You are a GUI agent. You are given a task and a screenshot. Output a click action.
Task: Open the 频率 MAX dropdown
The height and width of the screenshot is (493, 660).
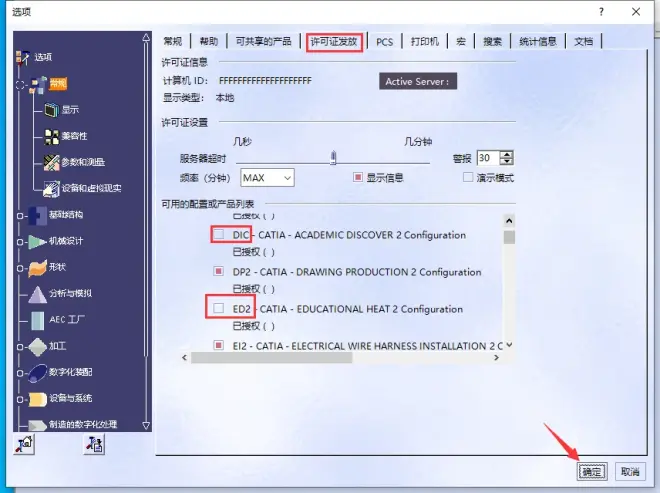coord(267,178)
